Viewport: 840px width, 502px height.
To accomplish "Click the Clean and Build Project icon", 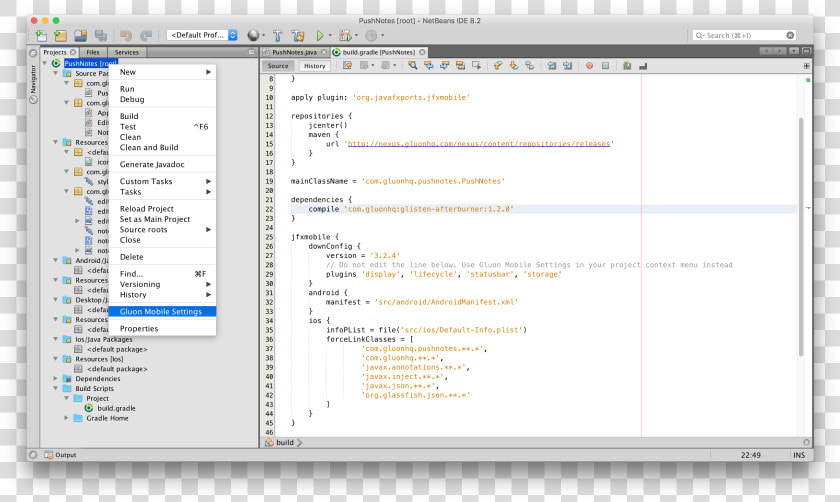I will (298, 35).
